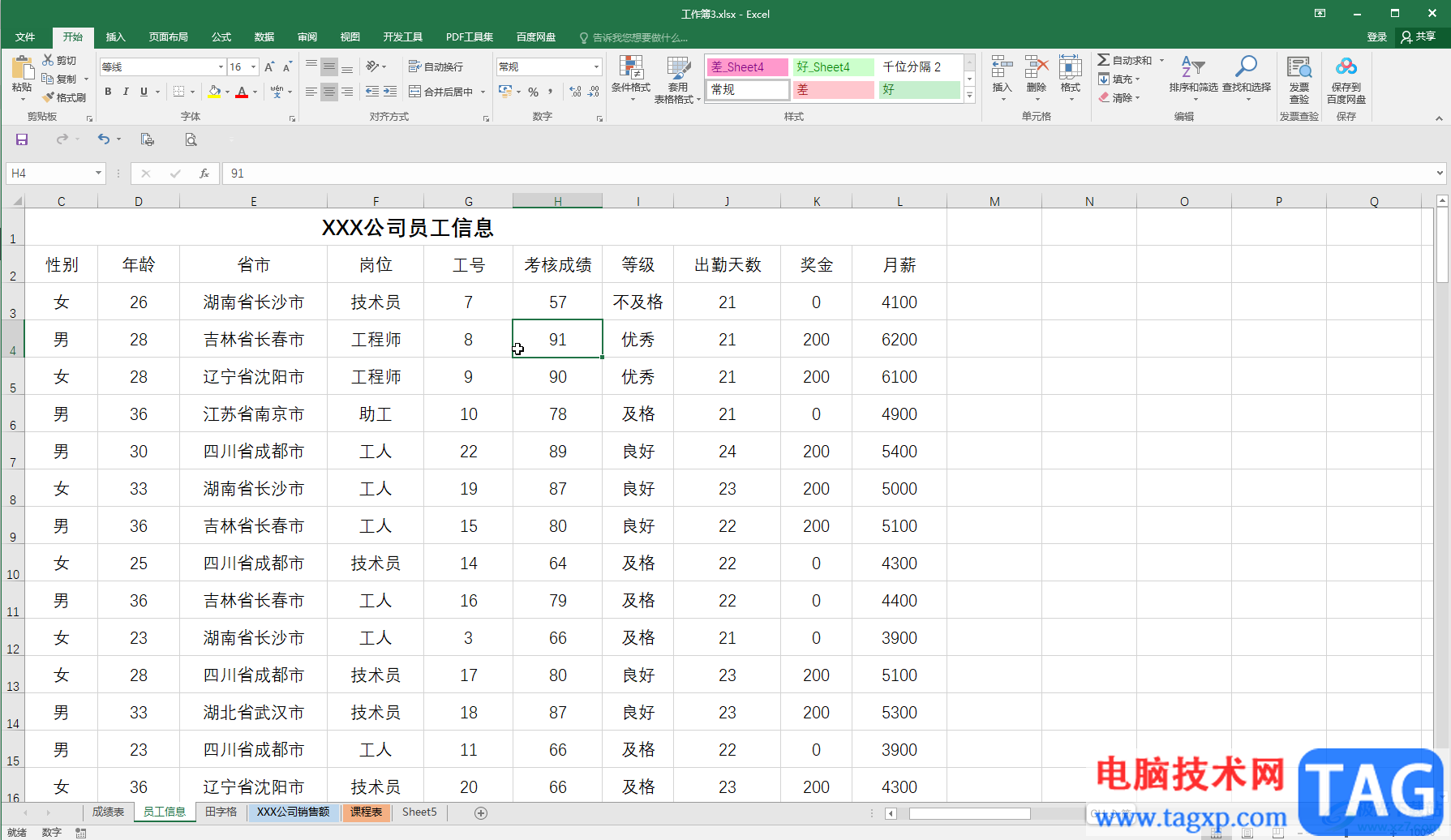Open the XXX公司销售额 sheet tab
The height and width of the screenshot is (840, 1451).
click(294, 812)
